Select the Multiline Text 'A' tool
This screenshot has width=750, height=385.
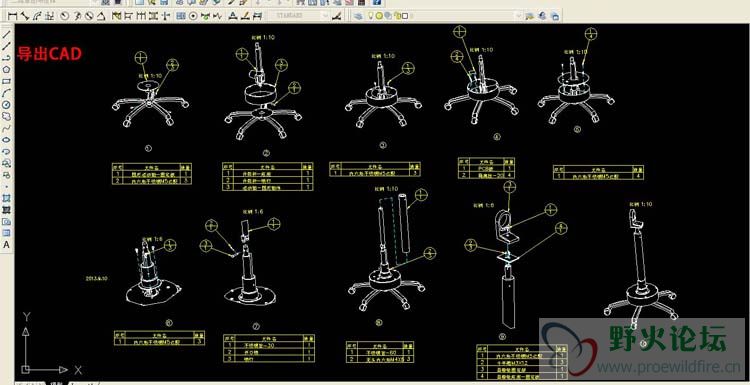[x=7, y=244]
